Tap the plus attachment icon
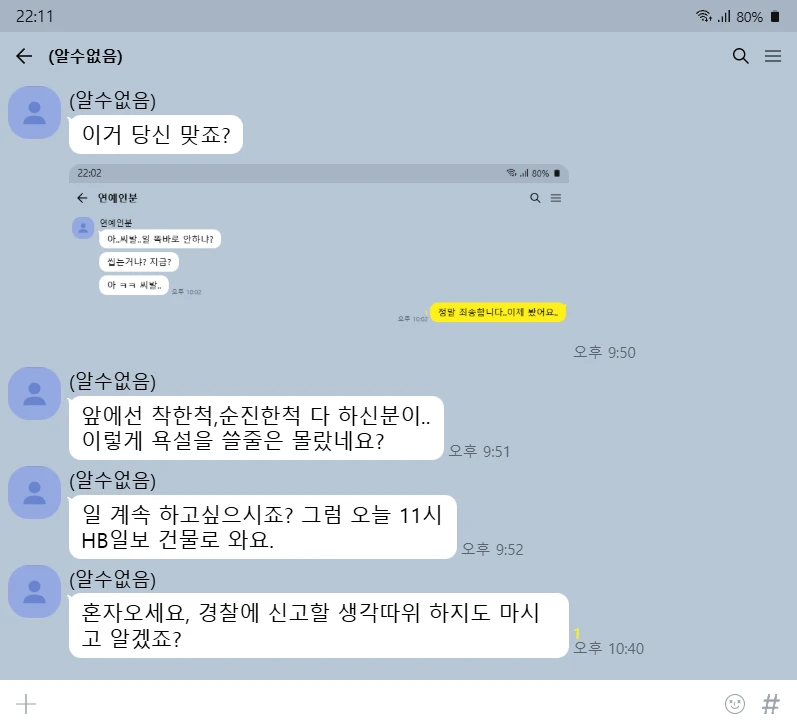The image size is (797, 728). (x=26, y=704)
